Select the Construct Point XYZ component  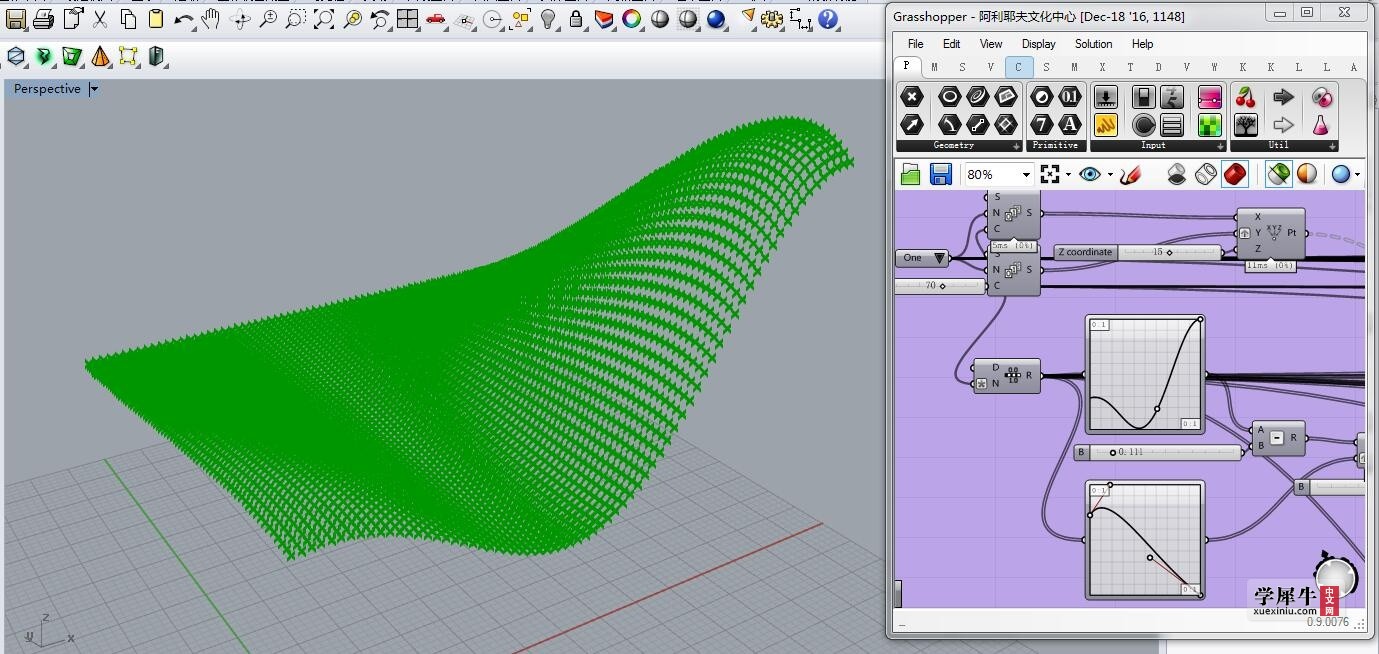point(1270,233)
